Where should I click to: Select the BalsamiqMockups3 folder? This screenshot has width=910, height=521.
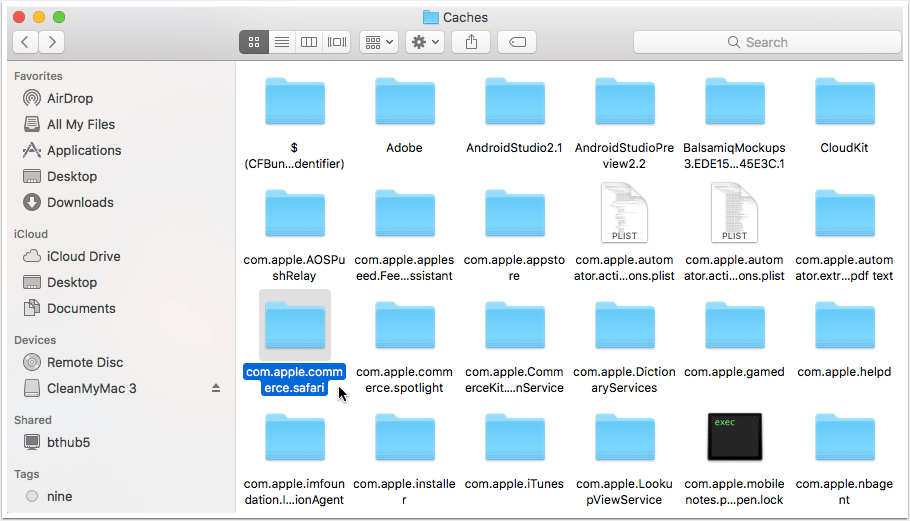point(735,102)
